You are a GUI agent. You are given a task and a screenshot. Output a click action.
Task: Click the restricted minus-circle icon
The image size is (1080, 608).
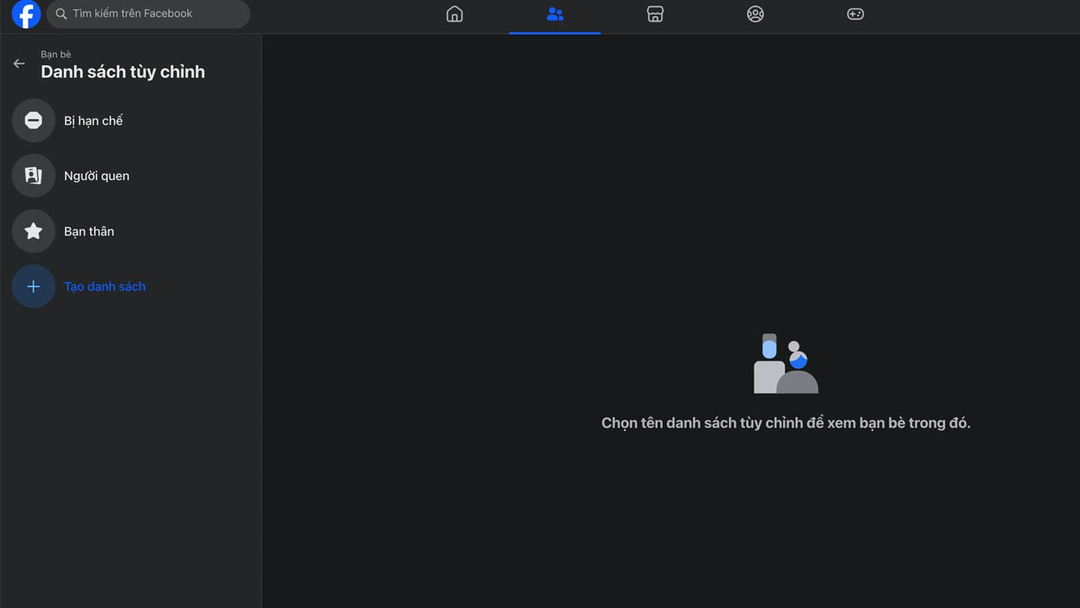[33, 120]
